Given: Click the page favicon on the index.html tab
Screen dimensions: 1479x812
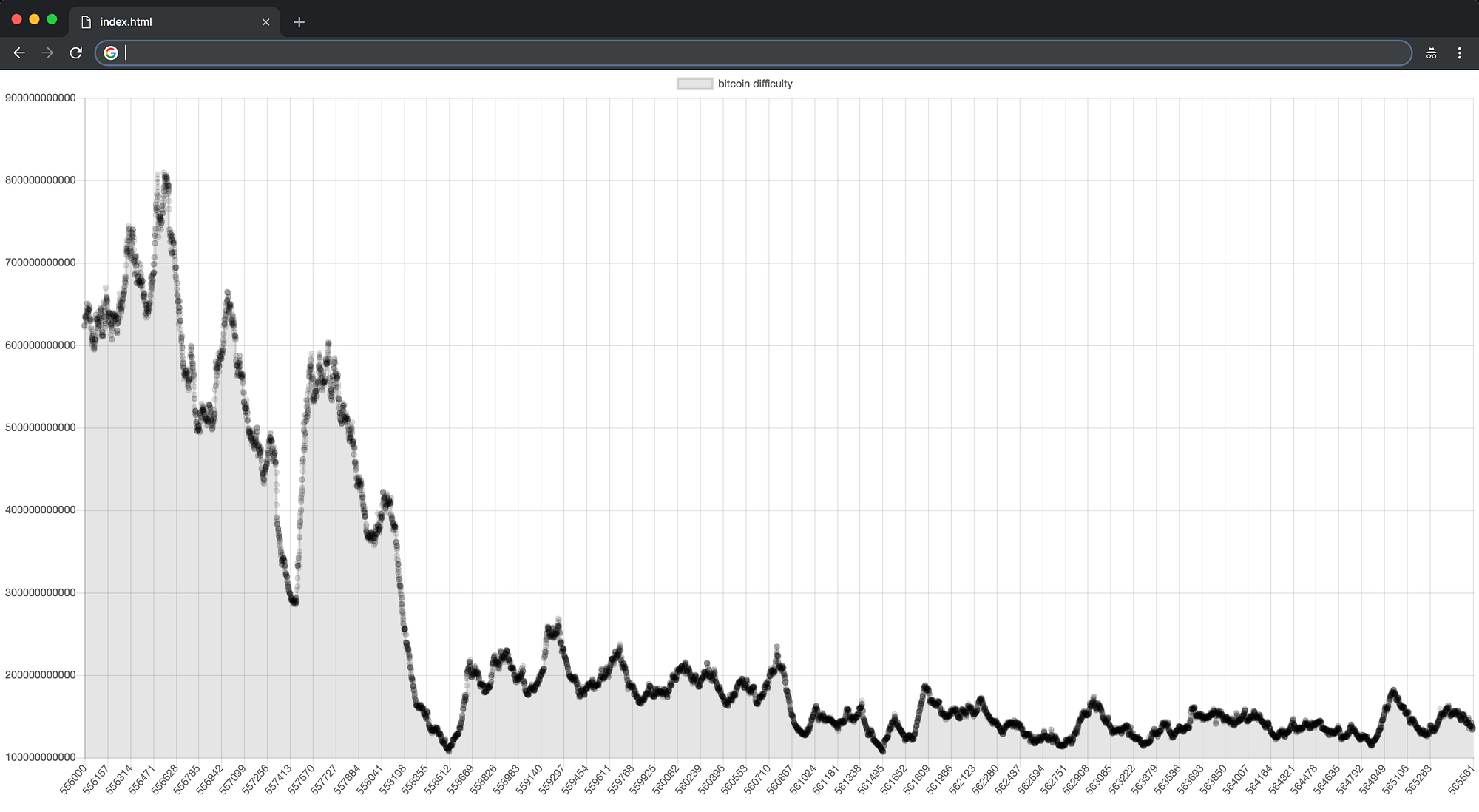Looking at the screenshot, I should point(85,21).
